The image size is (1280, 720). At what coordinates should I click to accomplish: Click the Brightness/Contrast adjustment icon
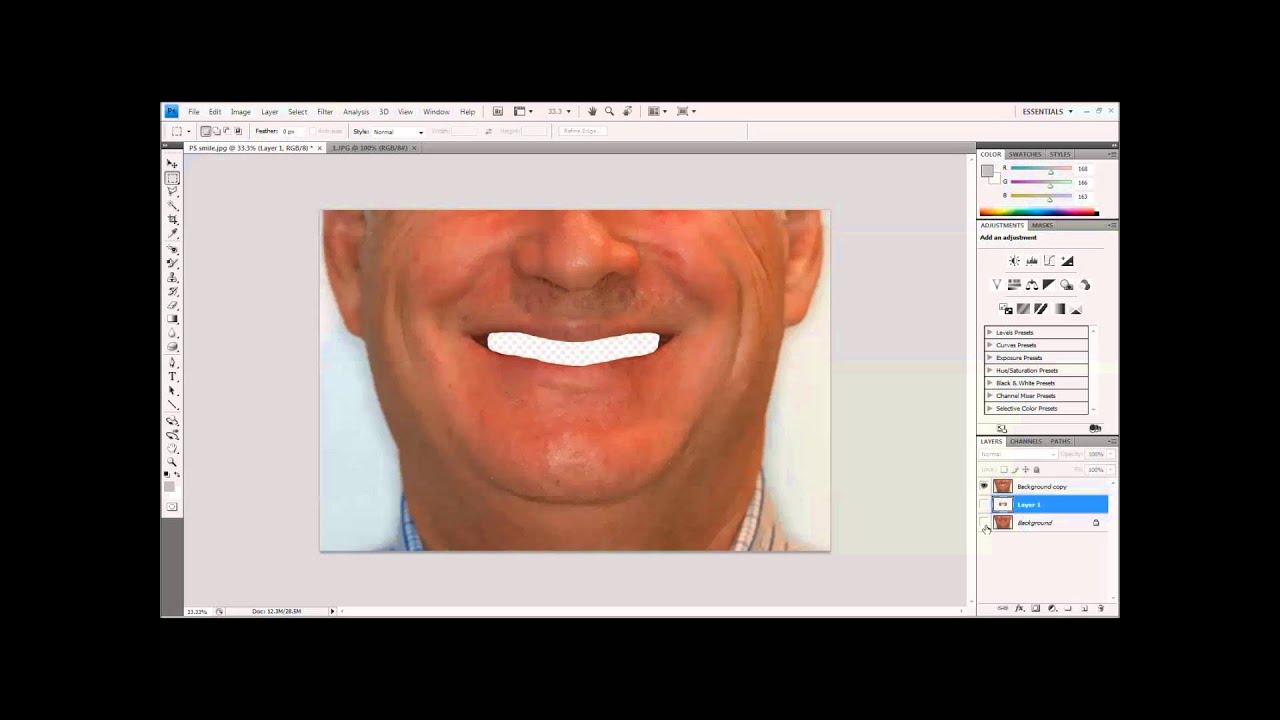(1014, 261)
